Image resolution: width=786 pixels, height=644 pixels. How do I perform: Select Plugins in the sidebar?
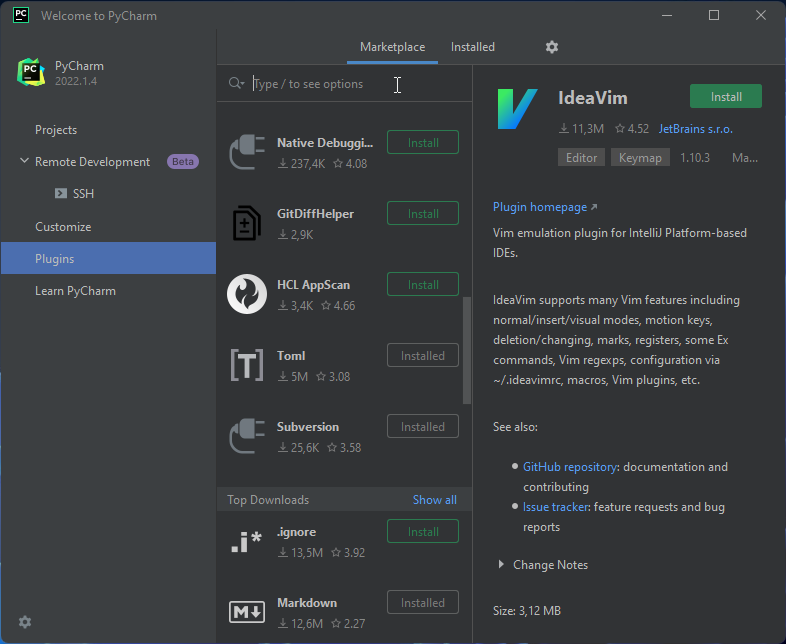[108, 259]
